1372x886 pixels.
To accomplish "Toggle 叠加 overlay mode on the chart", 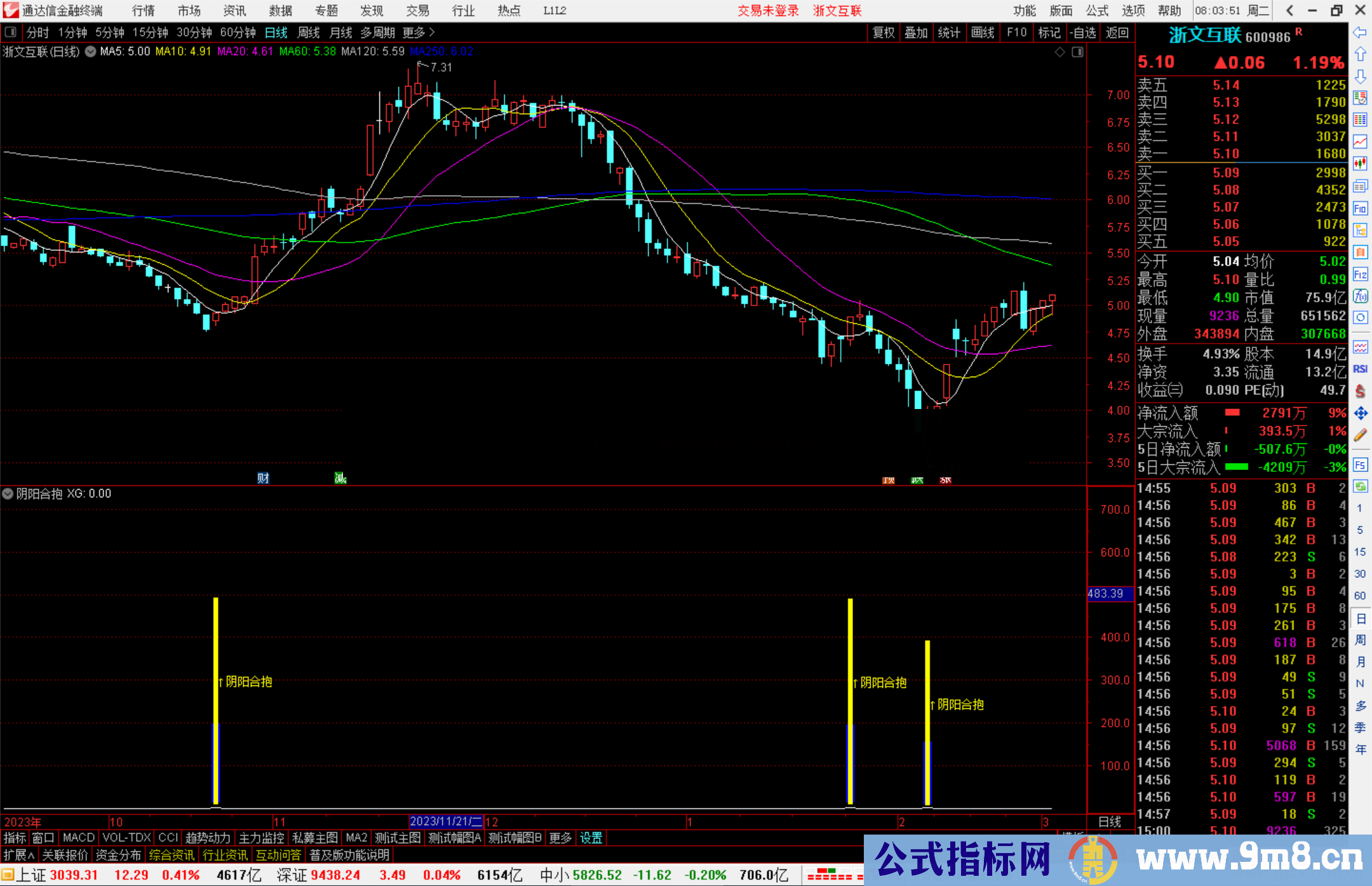I will point(917,32).
